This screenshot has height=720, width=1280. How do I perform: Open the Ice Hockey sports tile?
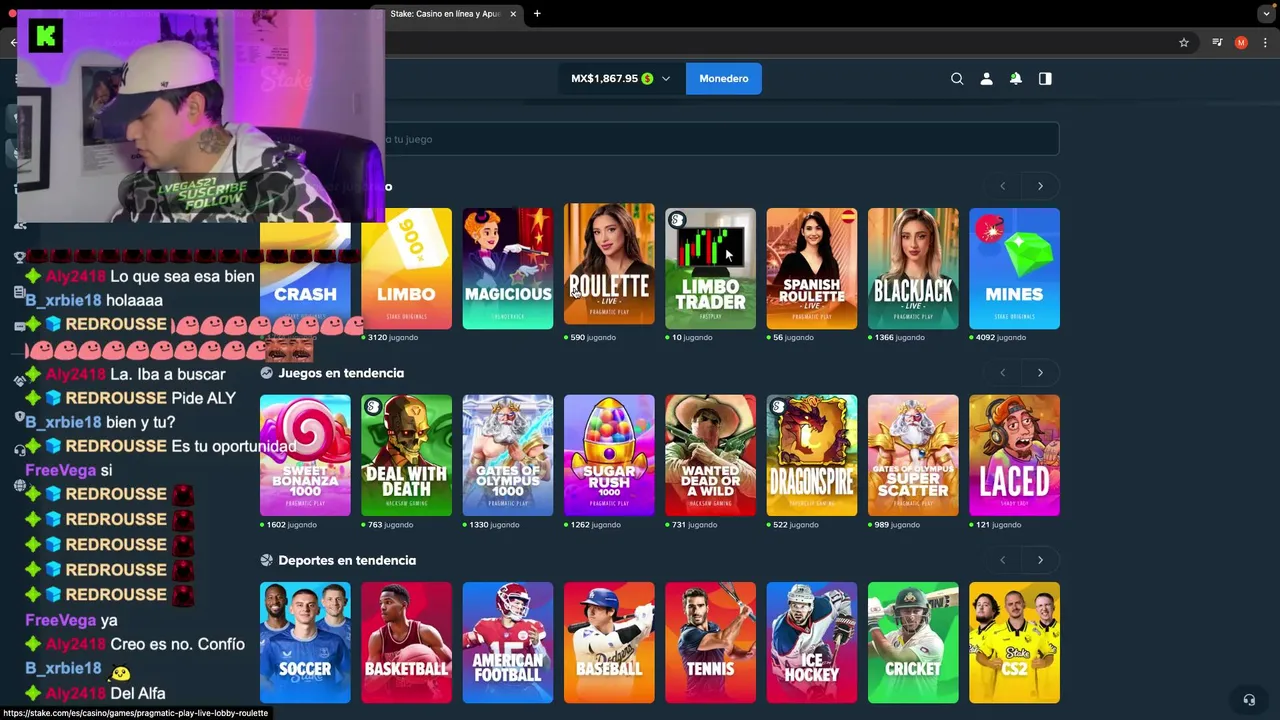(812, 642)
